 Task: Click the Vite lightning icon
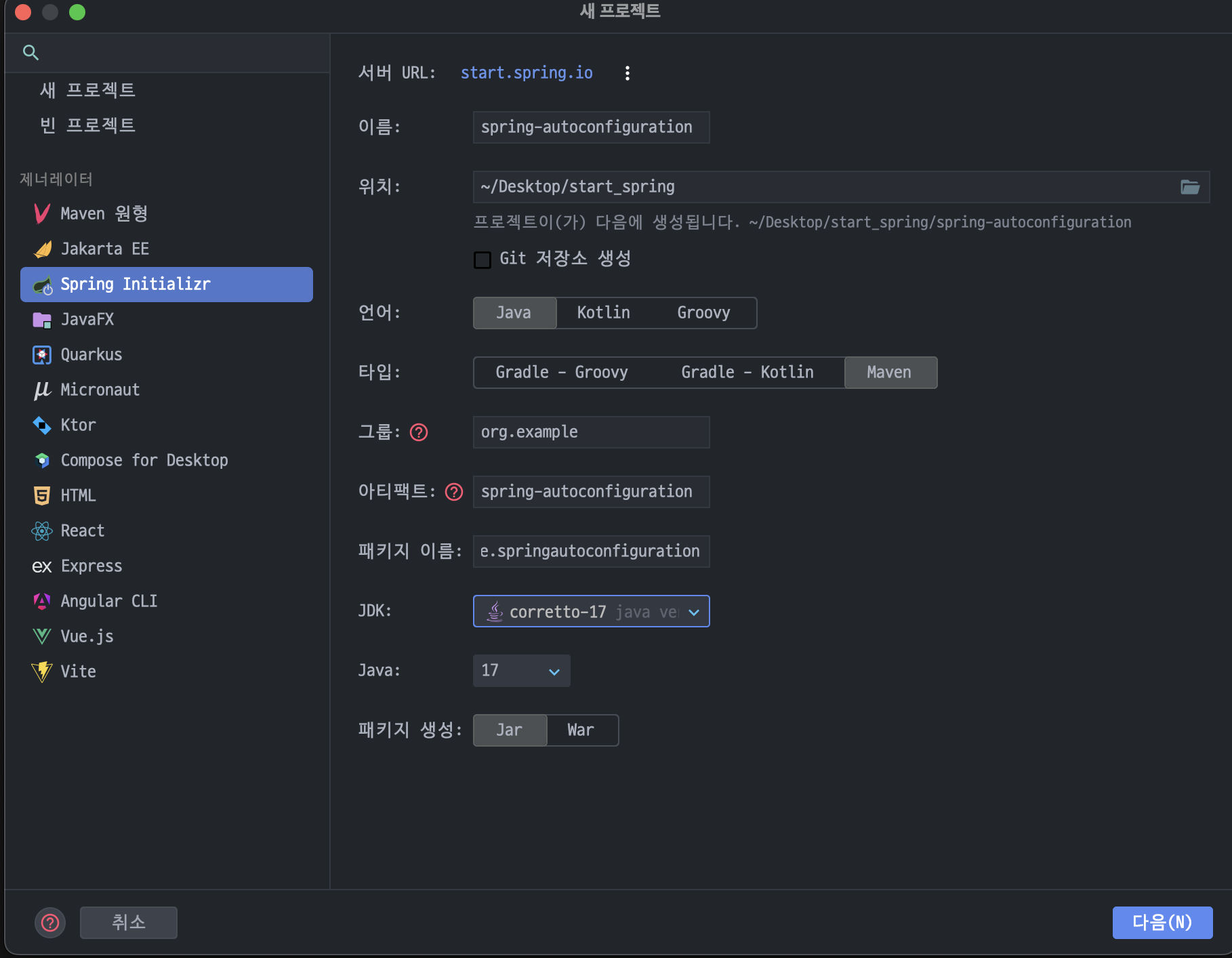[x=42, y=672]
